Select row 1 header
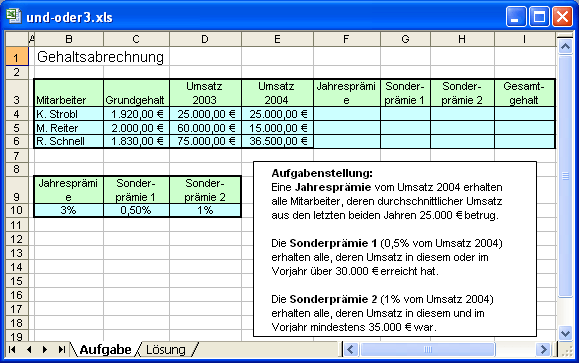579x363 pixels. 17,57
